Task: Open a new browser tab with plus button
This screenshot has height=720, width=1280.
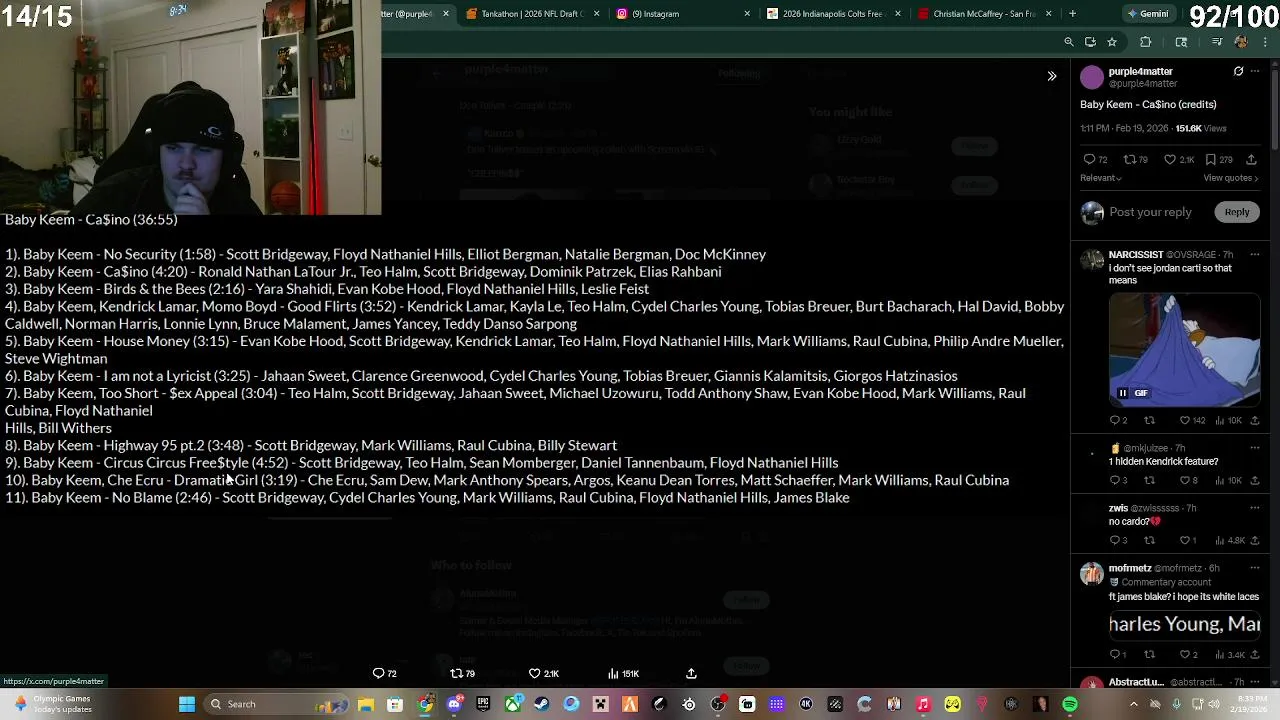Action: coord(1072,14)
